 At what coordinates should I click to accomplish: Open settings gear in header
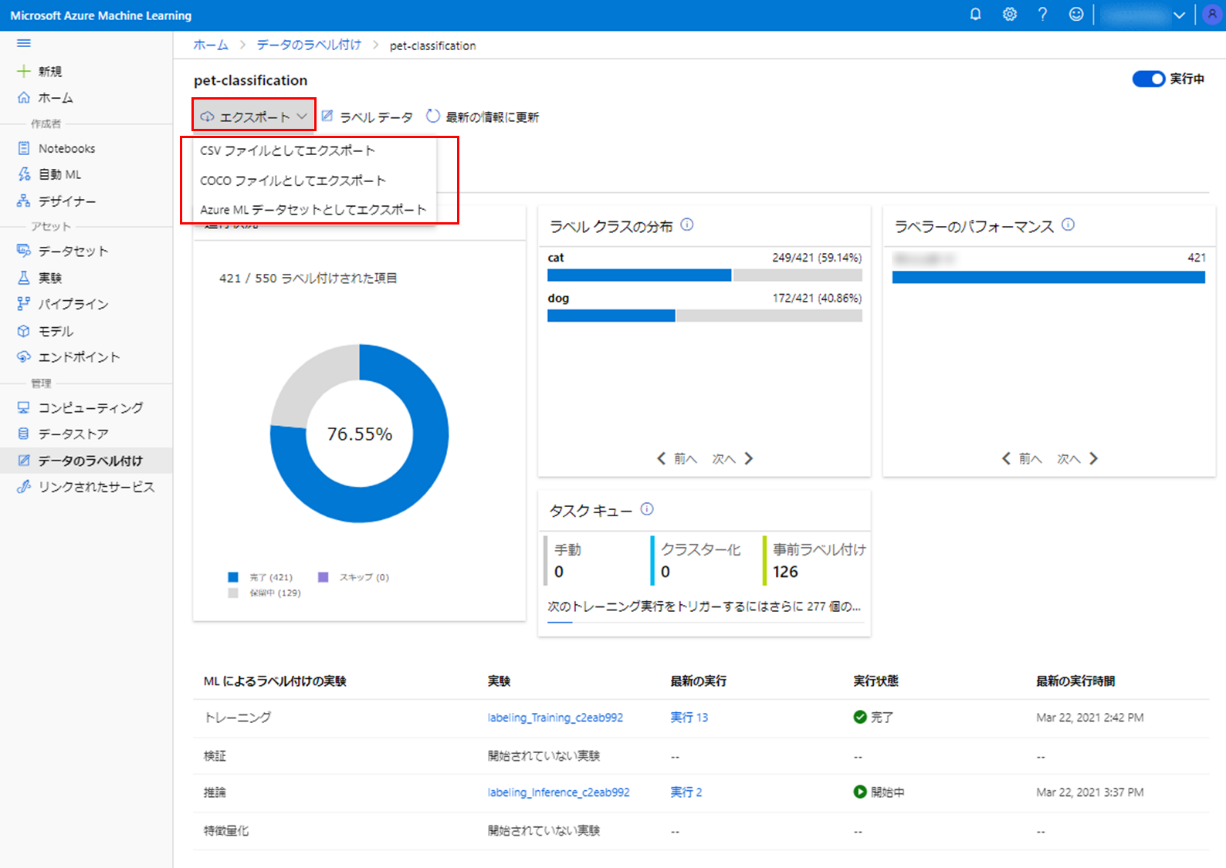1010,15
